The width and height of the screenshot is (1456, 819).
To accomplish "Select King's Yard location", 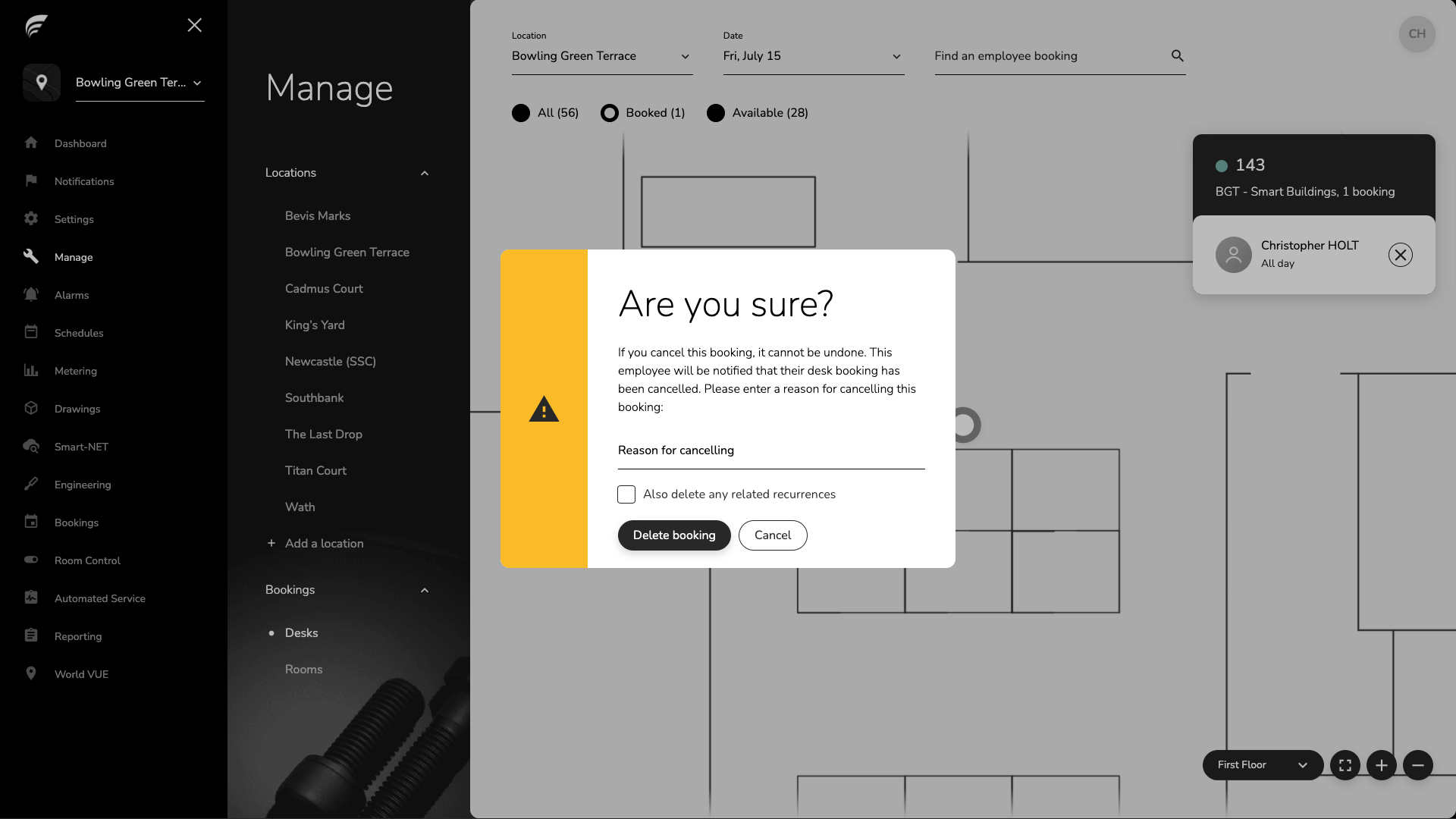I will click(315, 325).
